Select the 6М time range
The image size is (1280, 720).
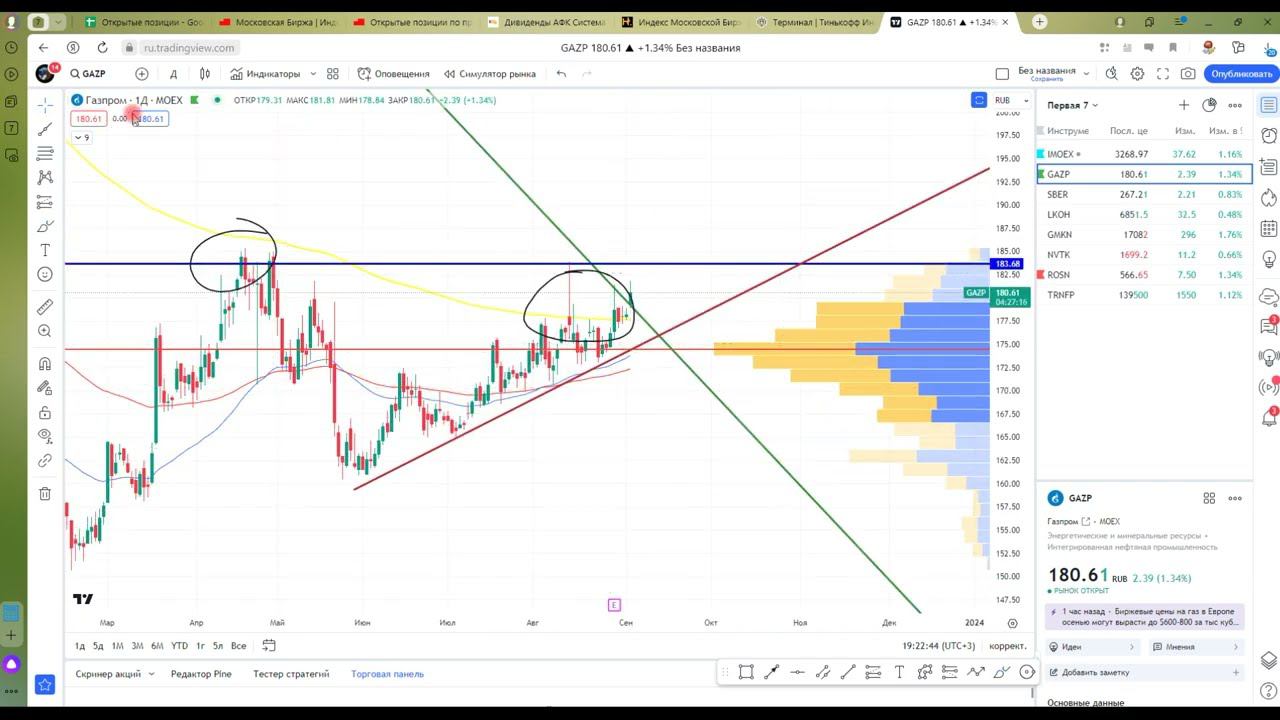pos(157,646)
